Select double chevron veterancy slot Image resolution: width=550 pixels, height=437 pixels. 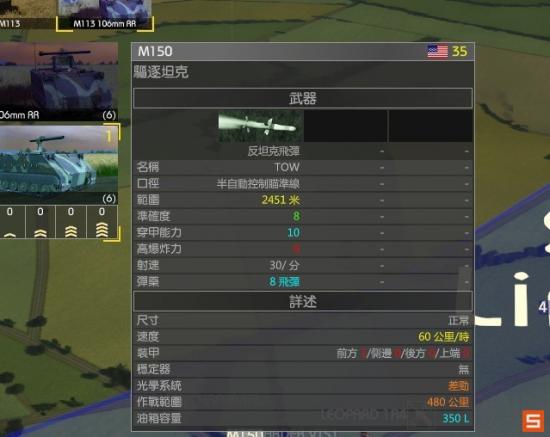[x=40, y=222]
